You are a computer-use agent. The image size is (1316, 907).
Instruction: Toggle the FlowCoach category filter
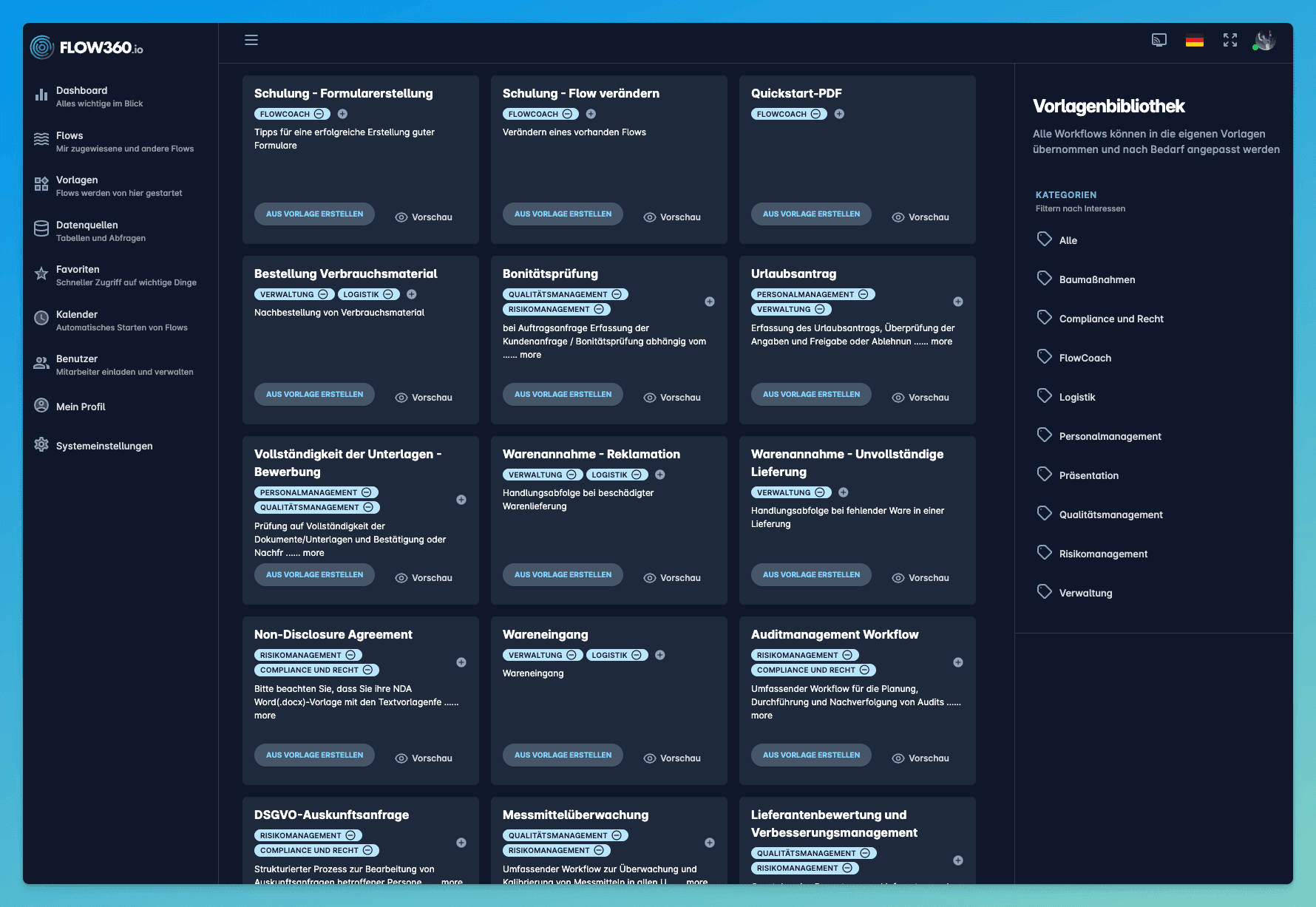pos(1085,357)
